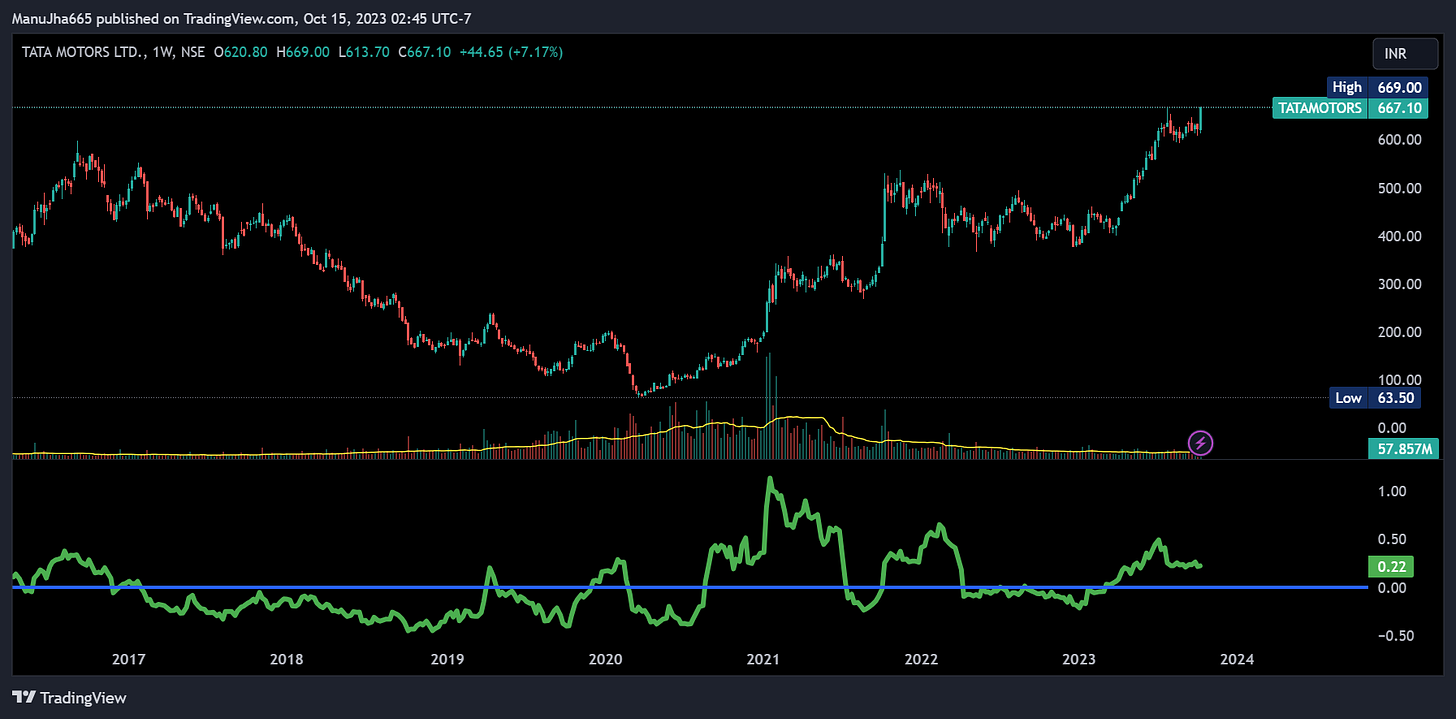The image size is (1456, 719).
Task: Click the 2017 time axis label
Action: 128,659
